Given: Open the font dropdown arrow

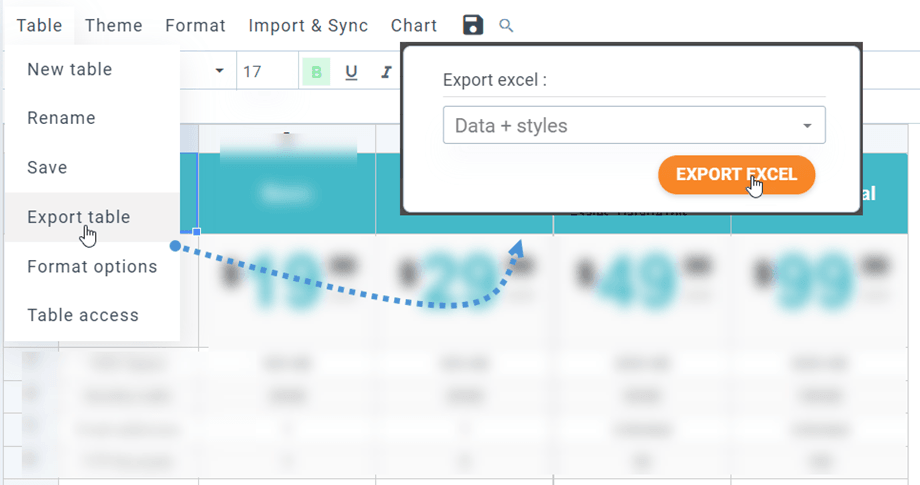Looking at the screenshot, I should [x=219, y=71].
